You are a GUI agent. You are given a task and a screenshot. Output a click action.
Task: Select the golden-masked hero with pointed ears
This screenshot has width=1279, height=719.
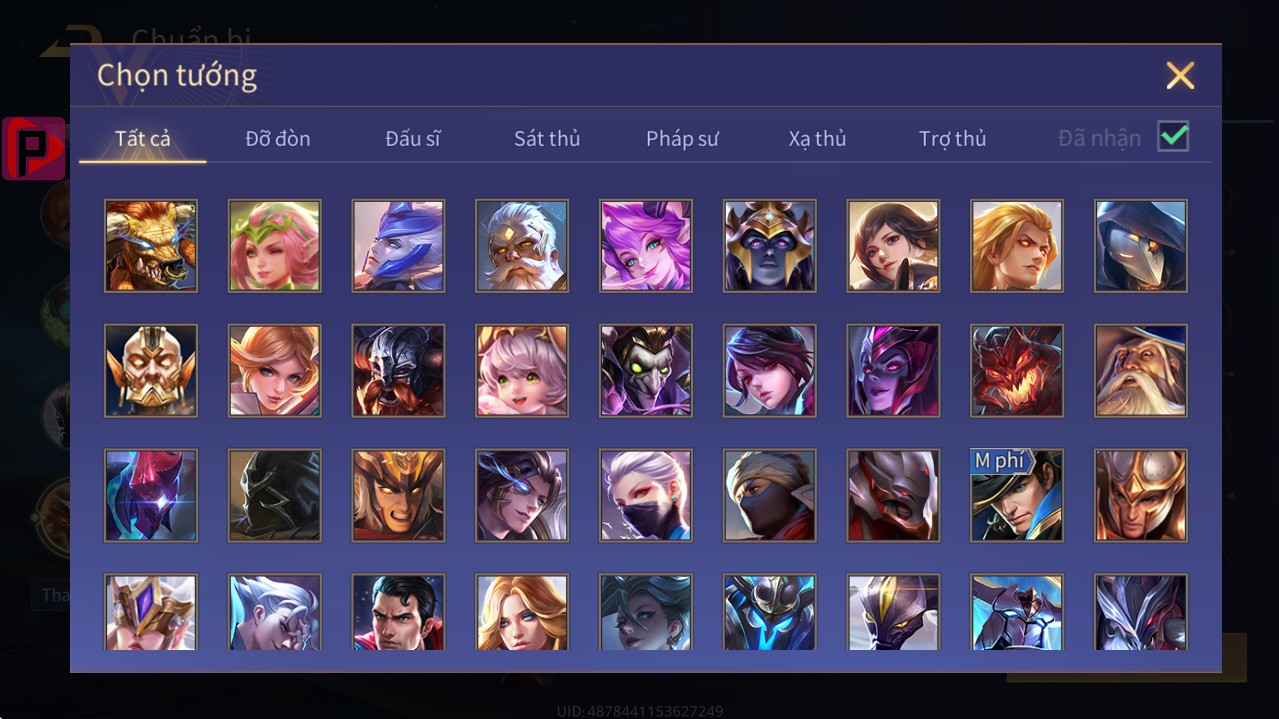pos(151,371)
